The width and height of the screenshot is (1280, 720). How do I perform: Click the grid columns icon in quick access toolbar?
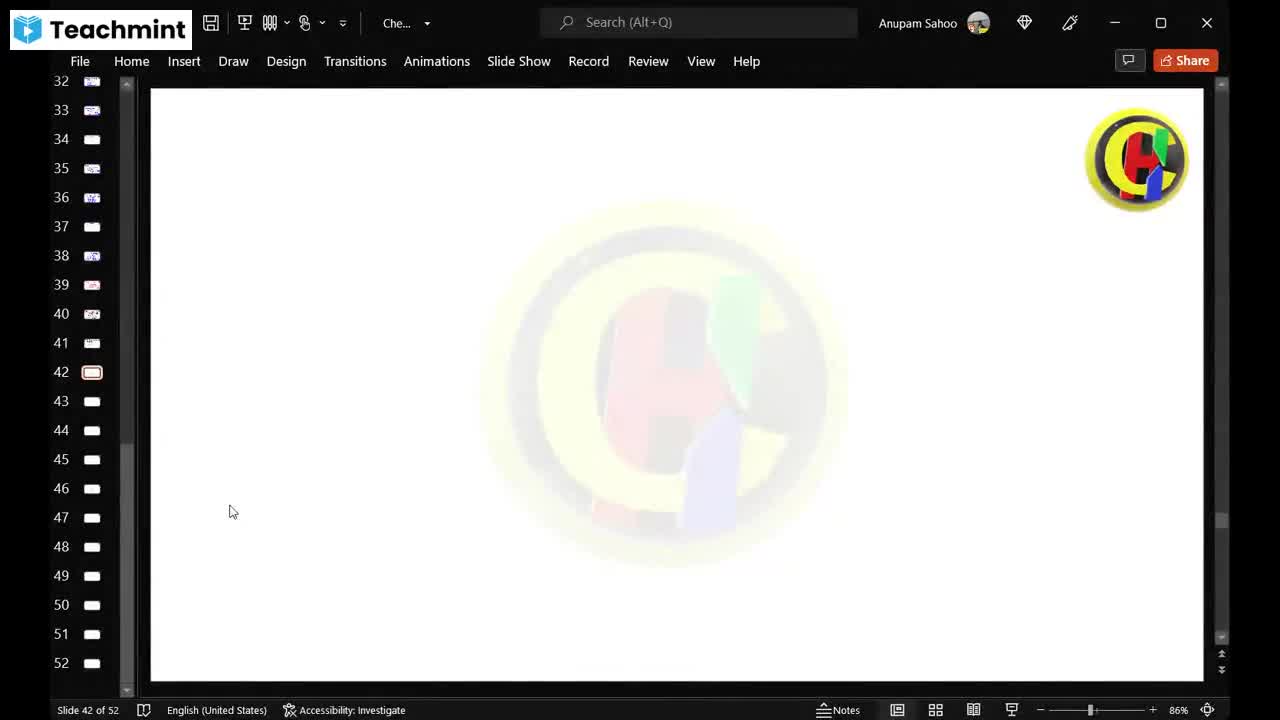[270, 23]
